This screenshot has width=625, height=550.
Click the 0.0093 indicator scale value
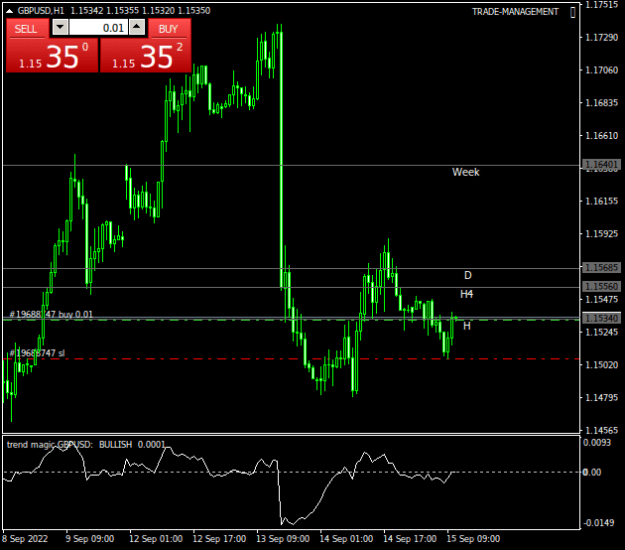[597, 442]
